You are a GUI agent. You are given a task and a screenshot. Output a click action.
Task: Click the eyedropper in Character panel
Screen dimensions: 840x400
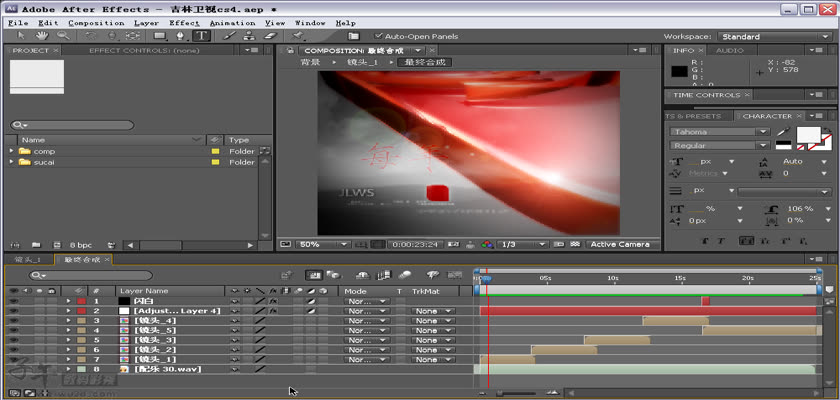pyautogui.click(x=783, y=131)
